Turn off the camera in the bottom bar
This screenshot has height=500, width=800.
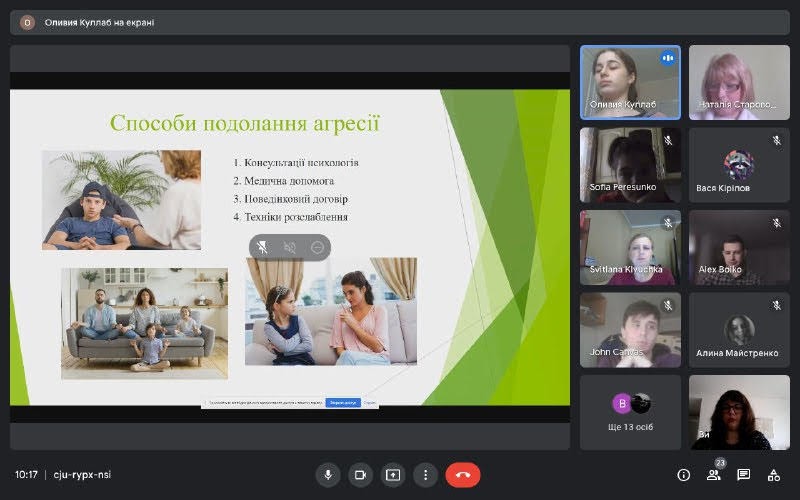(x=361, y=475)
